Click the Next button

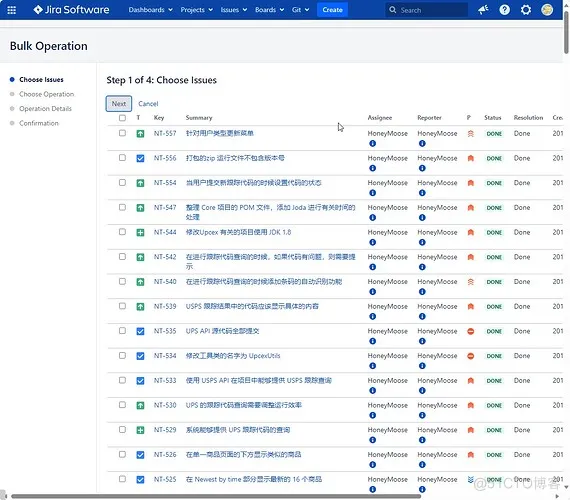[119, 104]
